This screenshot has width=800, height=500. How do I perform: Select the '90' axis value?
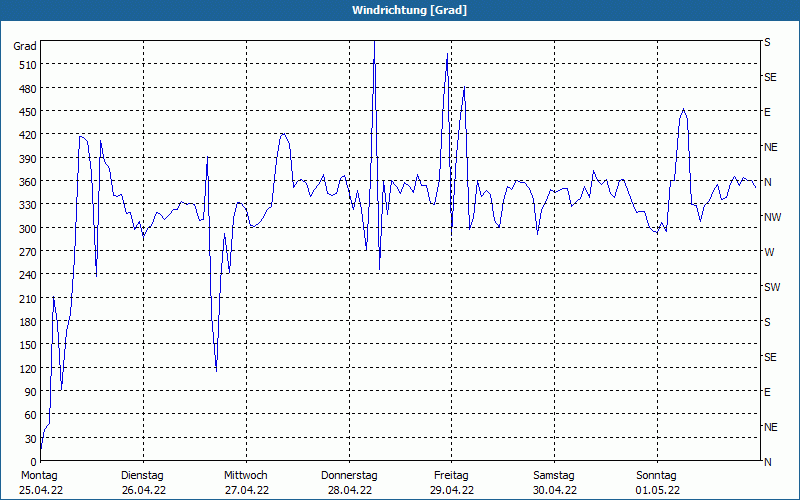click(31, 392)
